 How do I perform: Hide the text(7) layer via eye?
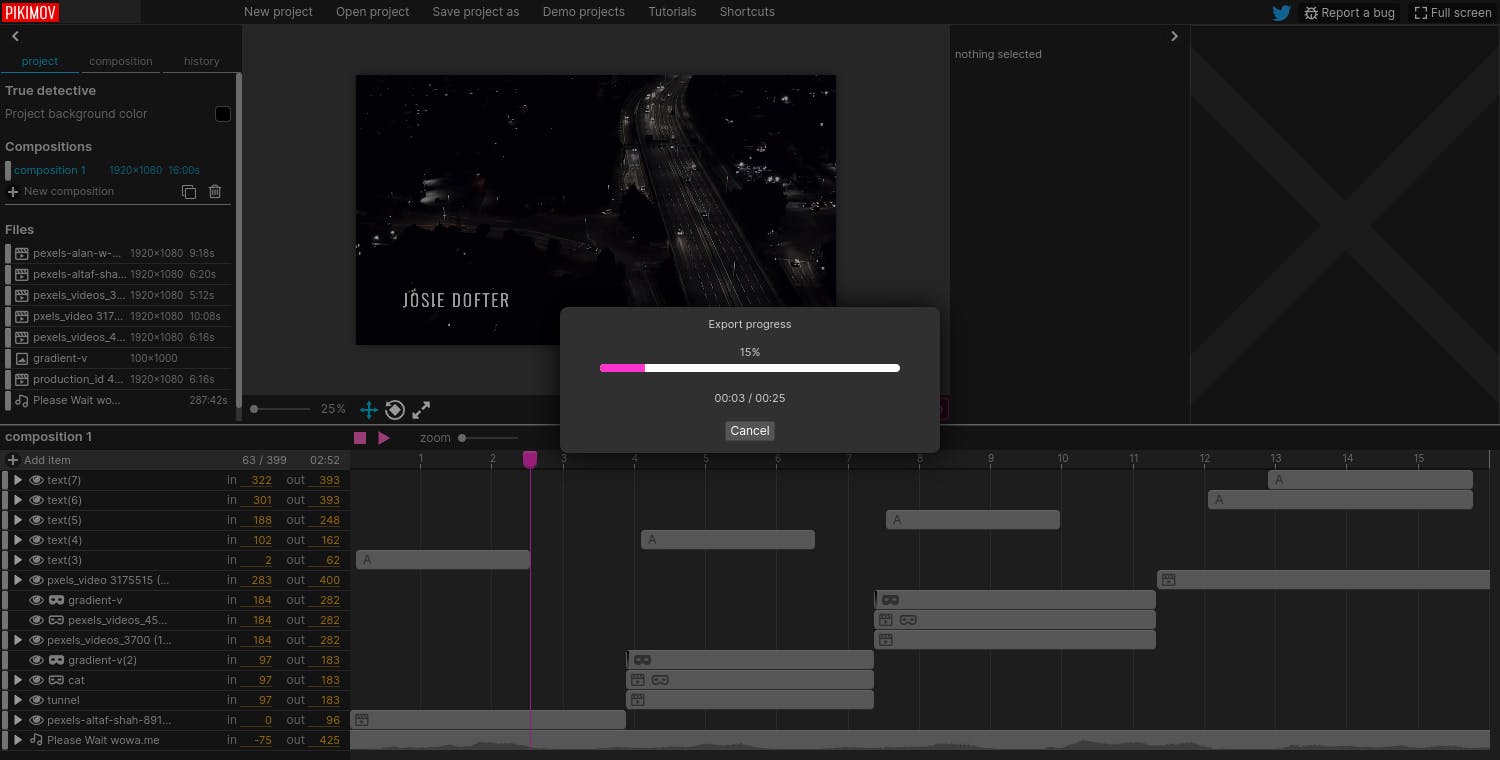[x=36, y=480]
